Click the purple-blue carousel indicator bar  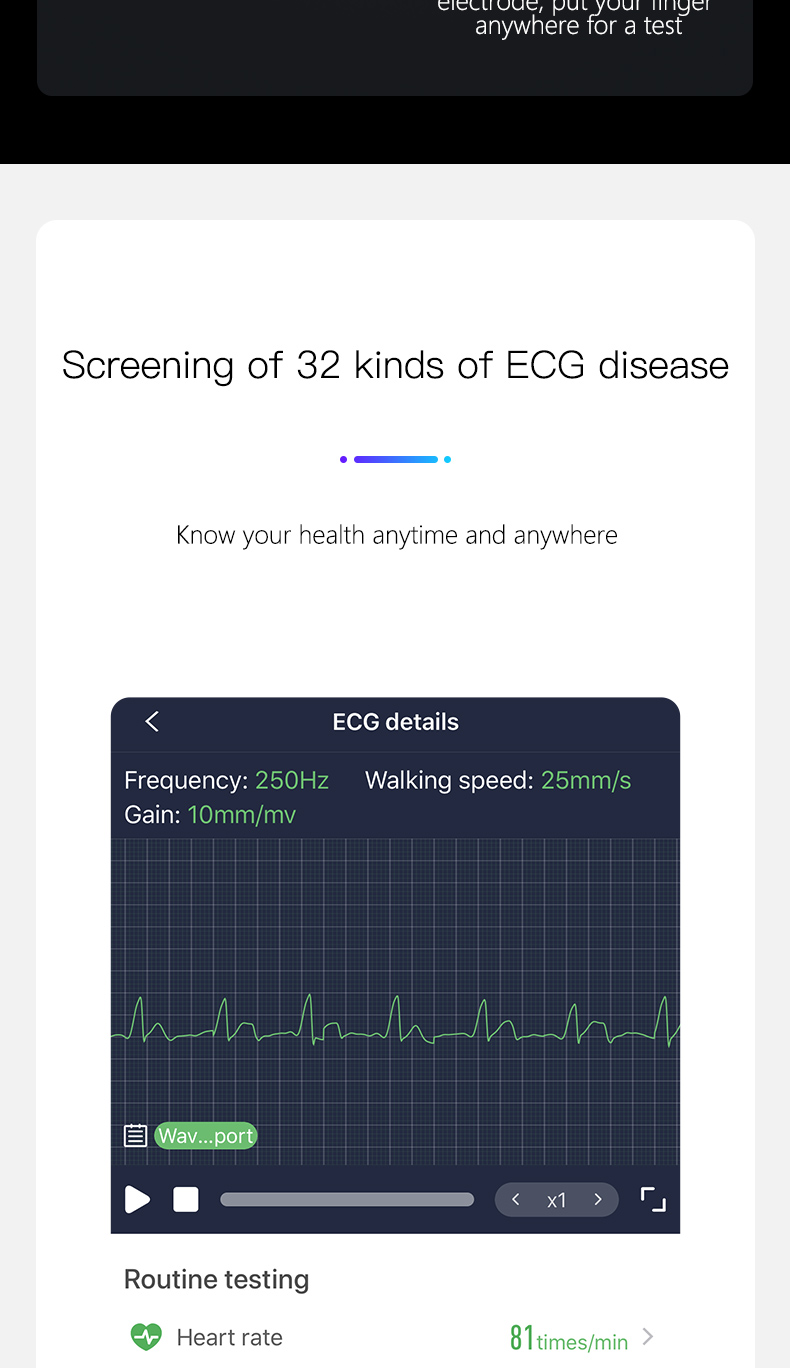point(396,459)
